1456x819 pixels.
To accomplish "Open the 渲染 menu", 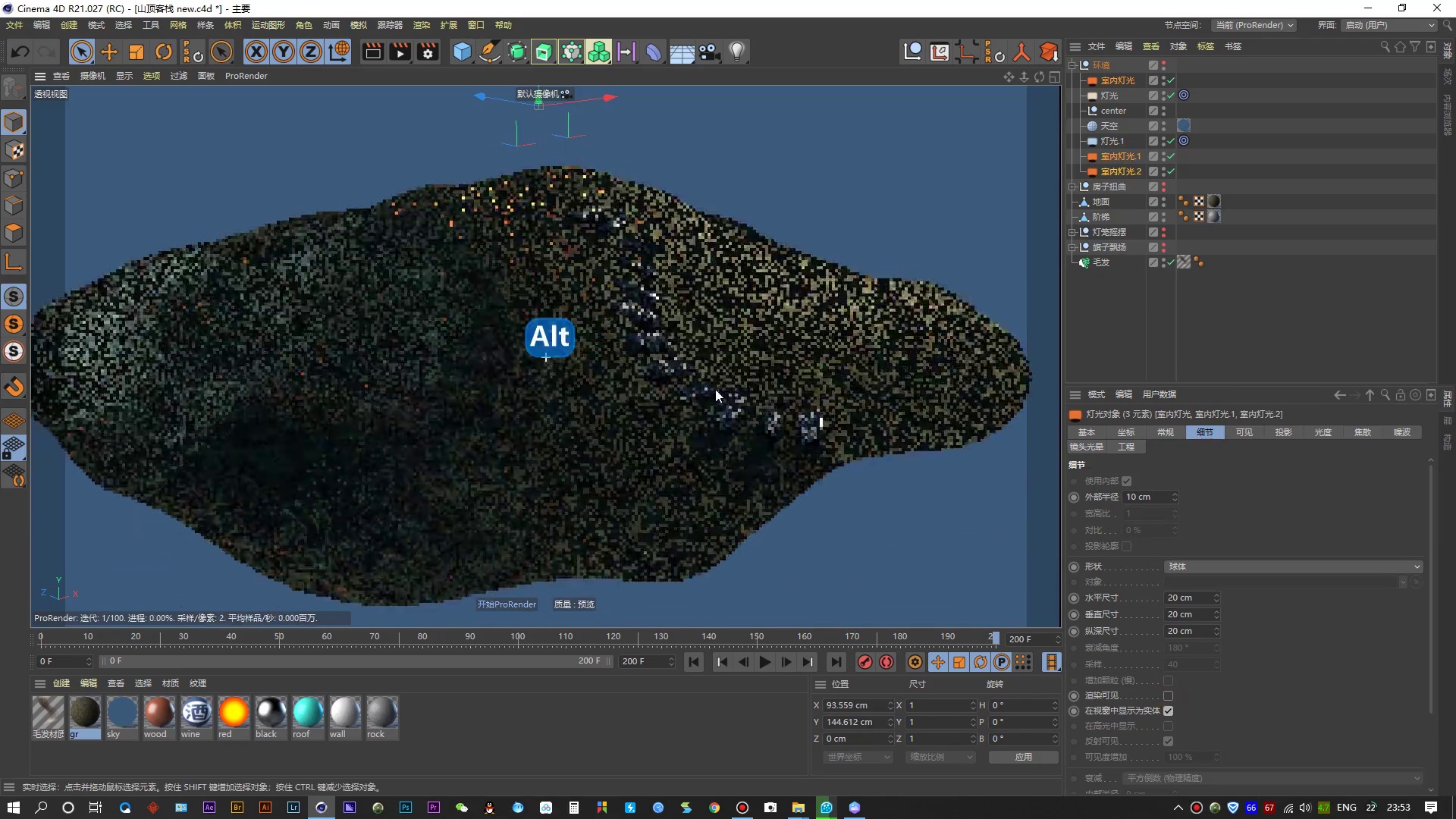I will [x=421, y=25].
